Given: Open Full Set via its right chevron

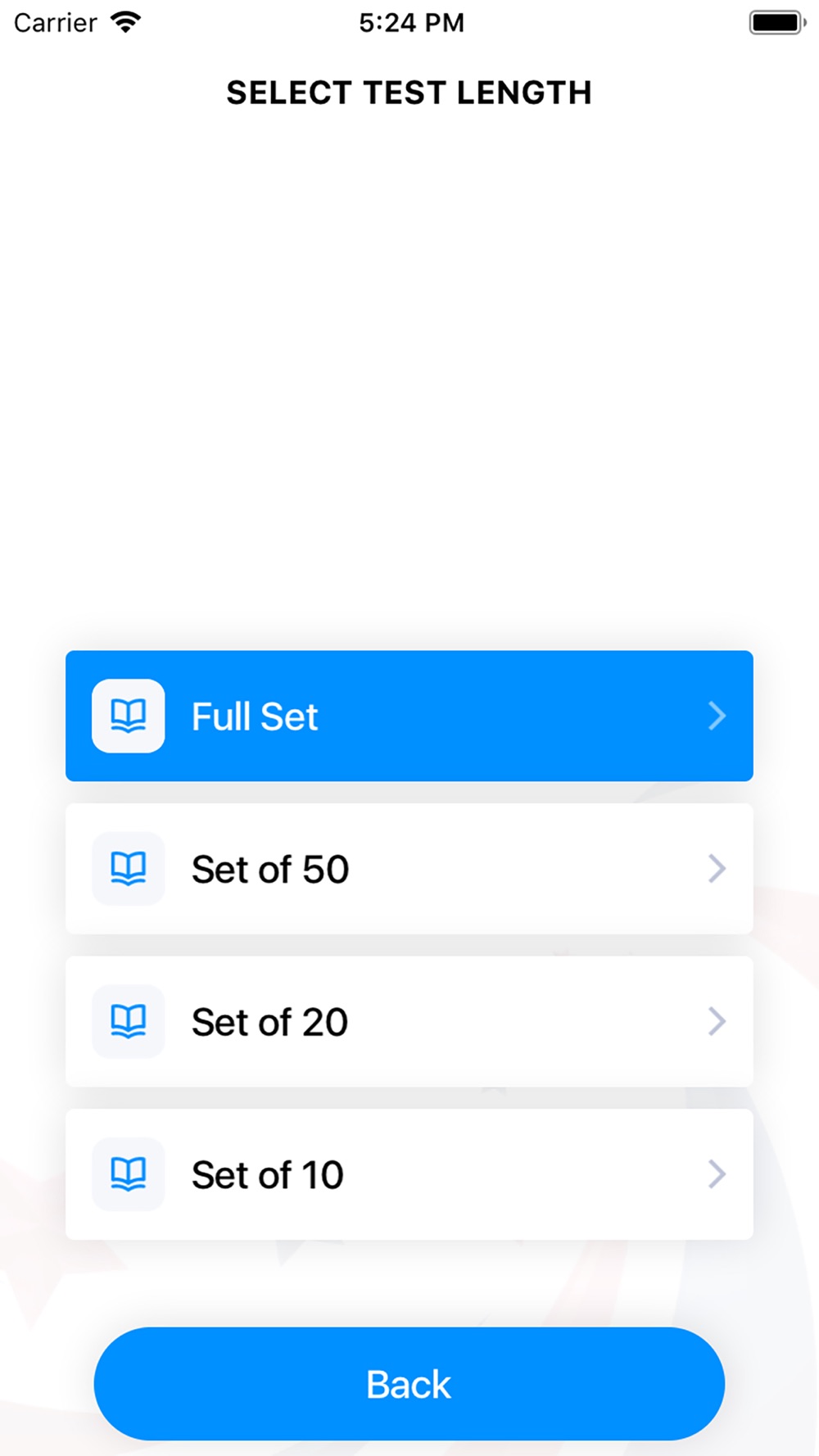Looking at the screenshot, I should click(x=717, y=716).
